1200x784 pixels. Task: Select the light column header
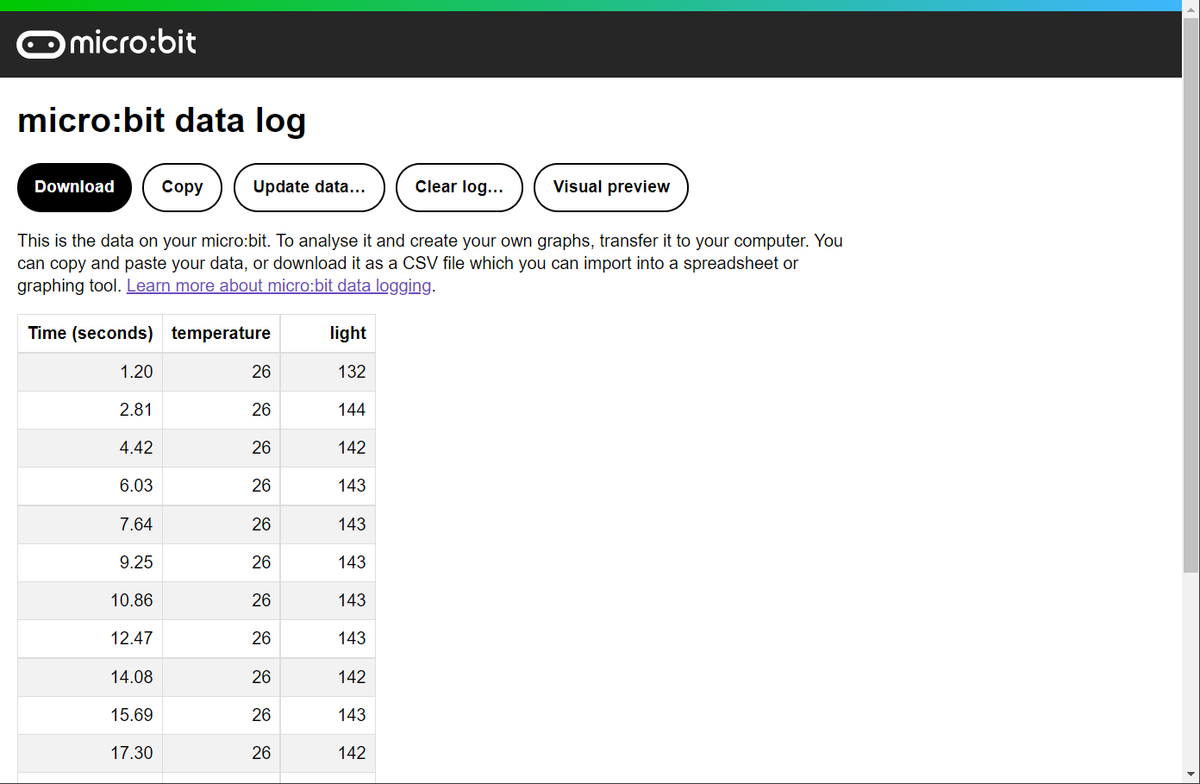tap(328, 333)
